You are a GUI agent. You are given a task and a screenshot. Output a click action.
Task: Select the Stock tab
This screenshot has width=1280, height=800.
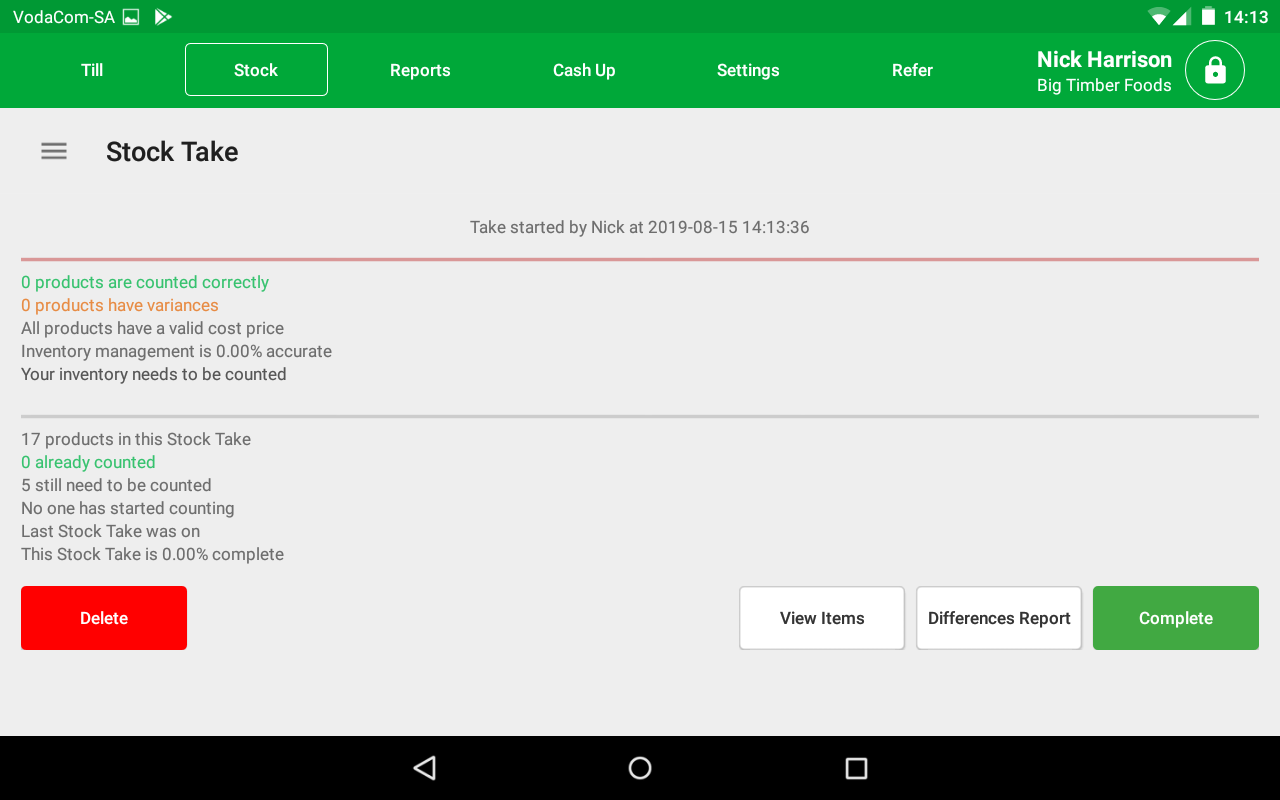click(256, 70)
